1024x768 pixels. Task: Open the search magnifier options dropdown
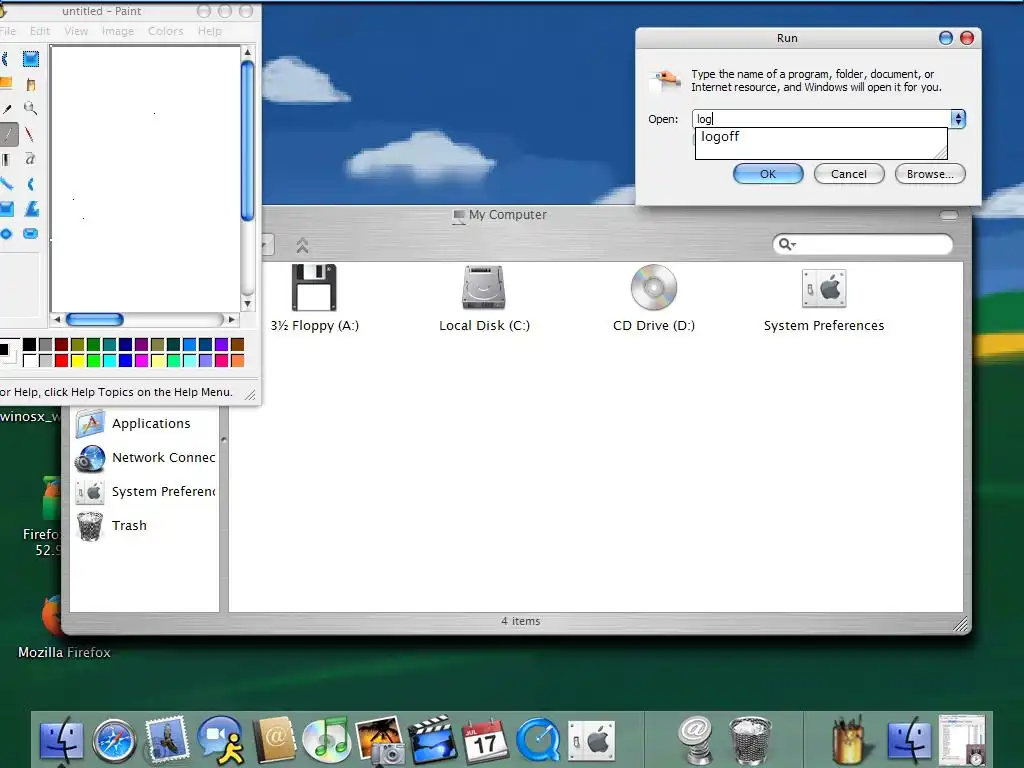pos(787,244)
